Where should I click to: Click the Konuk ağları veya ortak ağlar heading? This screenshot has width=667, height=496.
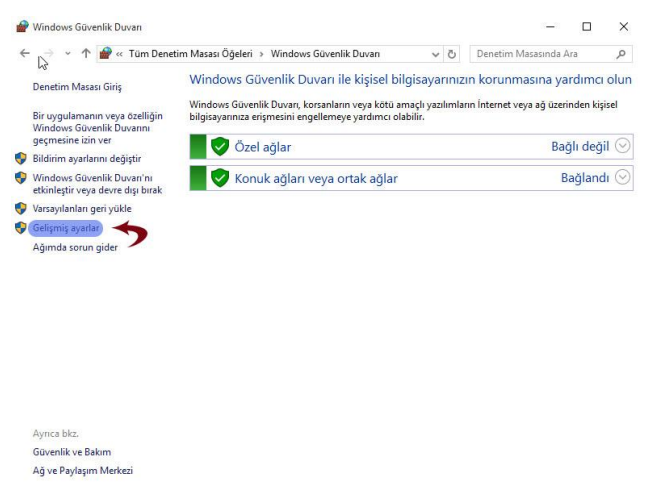[316, 179]
